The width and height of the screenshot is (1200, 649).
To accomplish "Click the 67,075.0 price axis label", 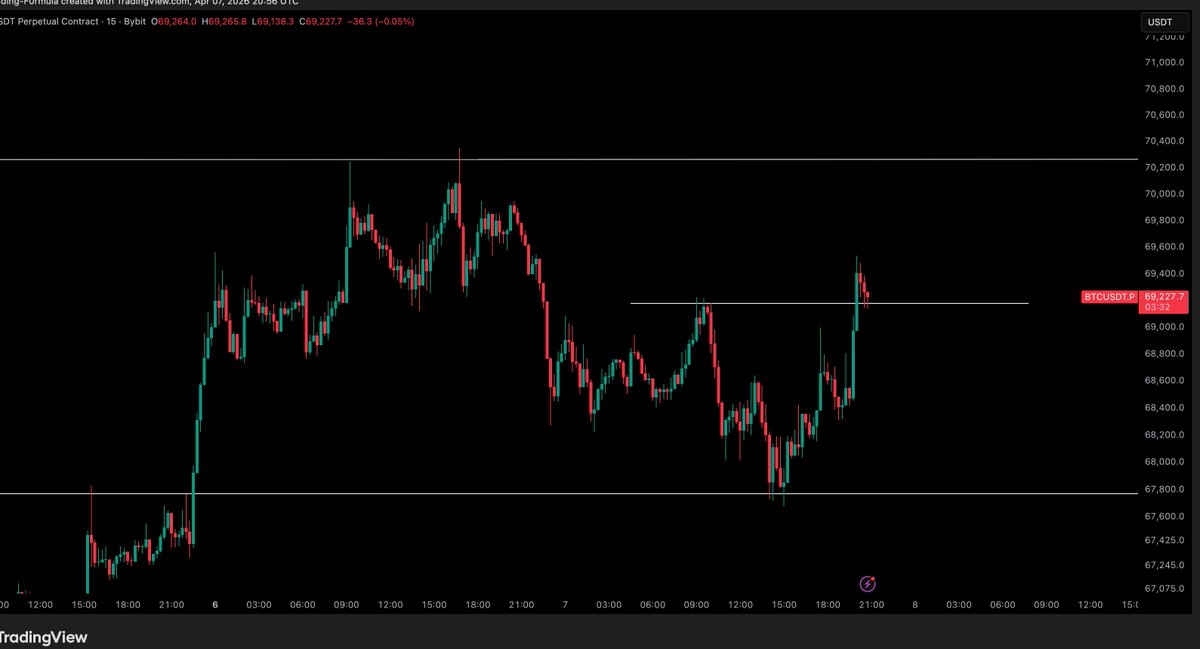I will 1165,588.
